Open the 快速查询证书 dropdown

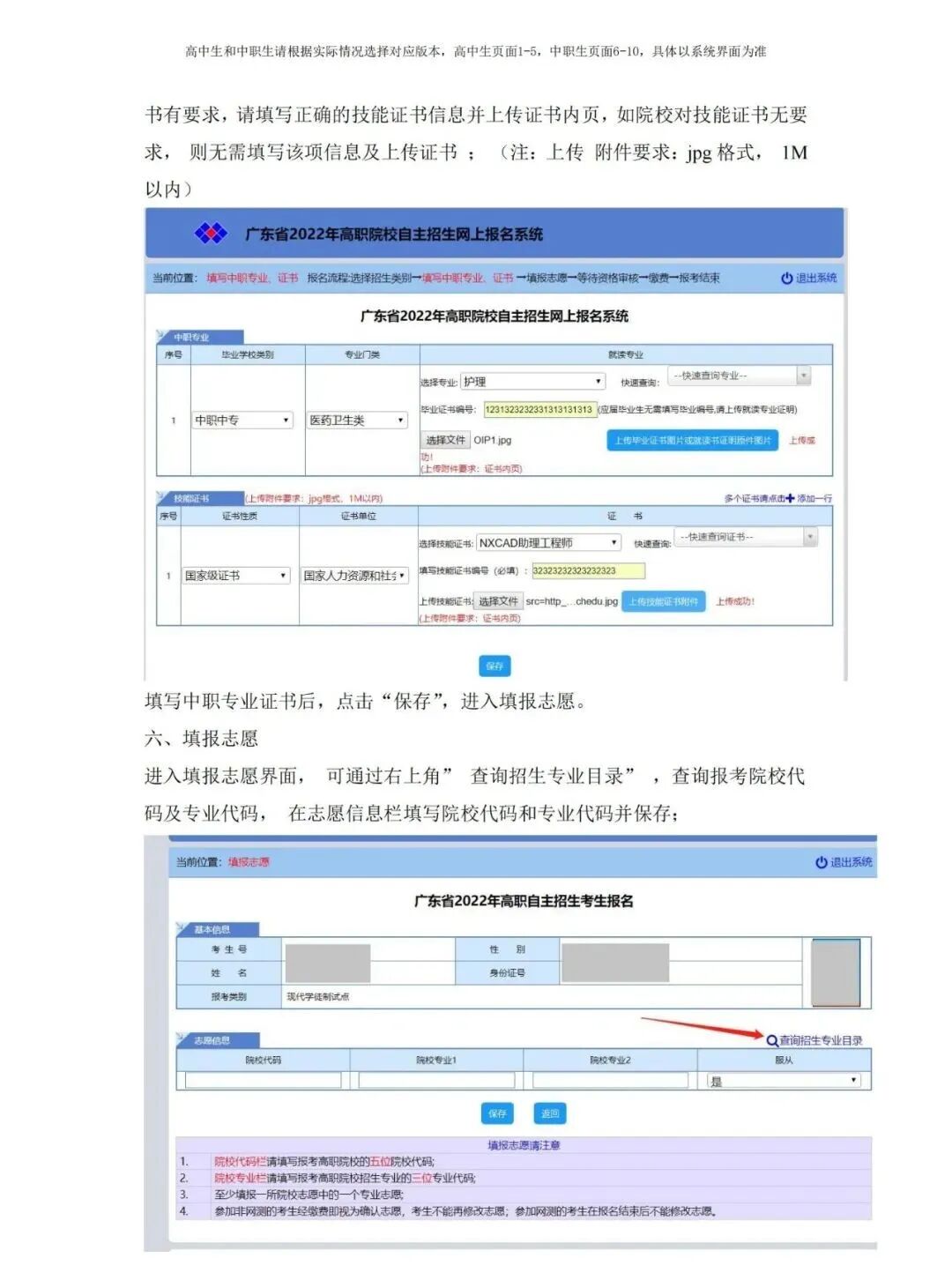[746, 537]
